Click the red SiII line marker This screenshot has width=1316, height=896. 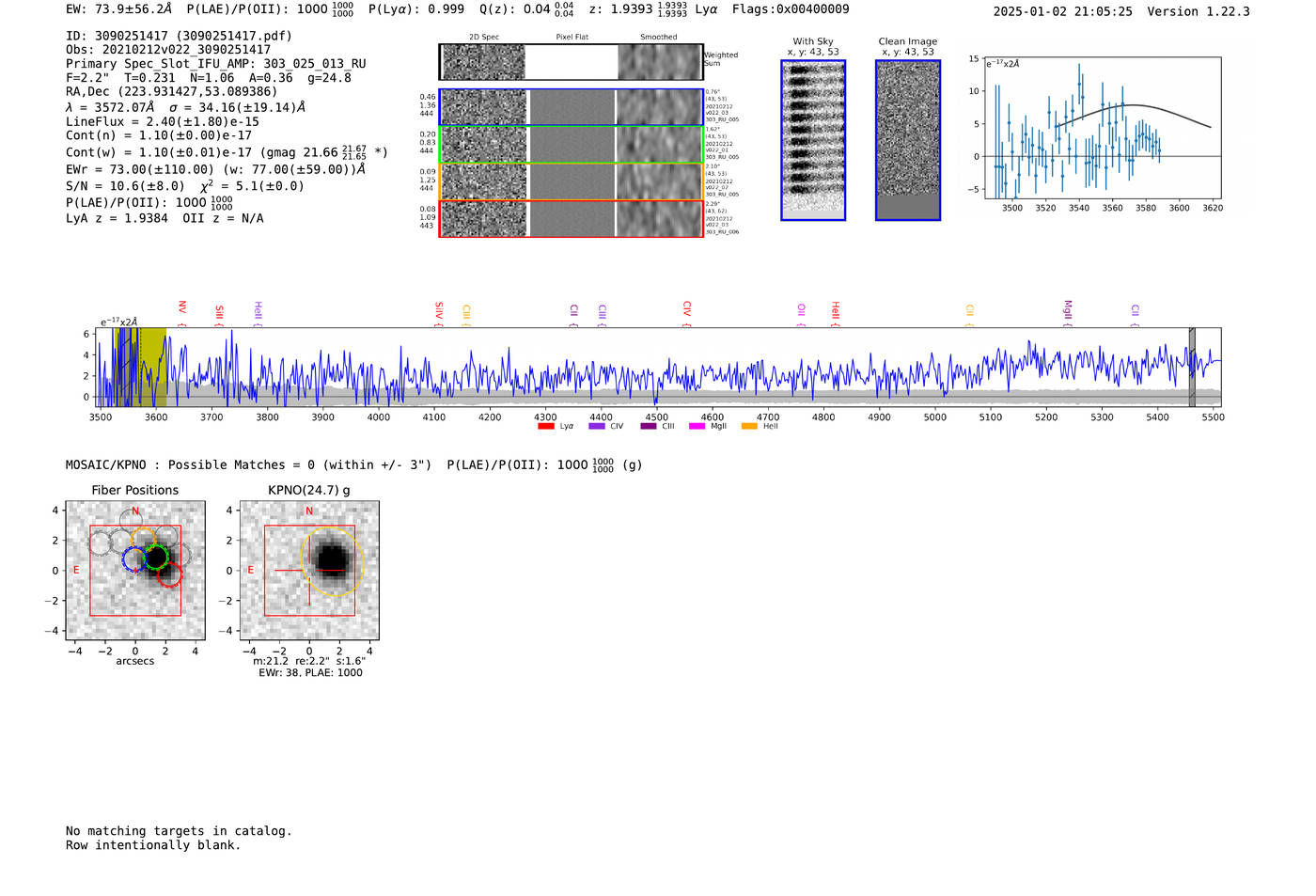point(219,312)
